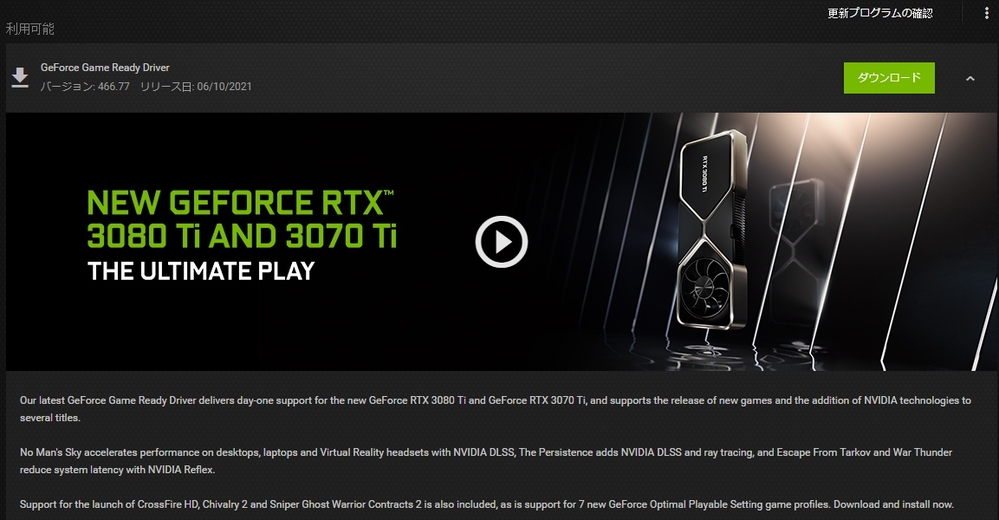Open the three-dot more options menu
Screen dimensions: 999x520
pyautogui.click(x=986, y=14)
